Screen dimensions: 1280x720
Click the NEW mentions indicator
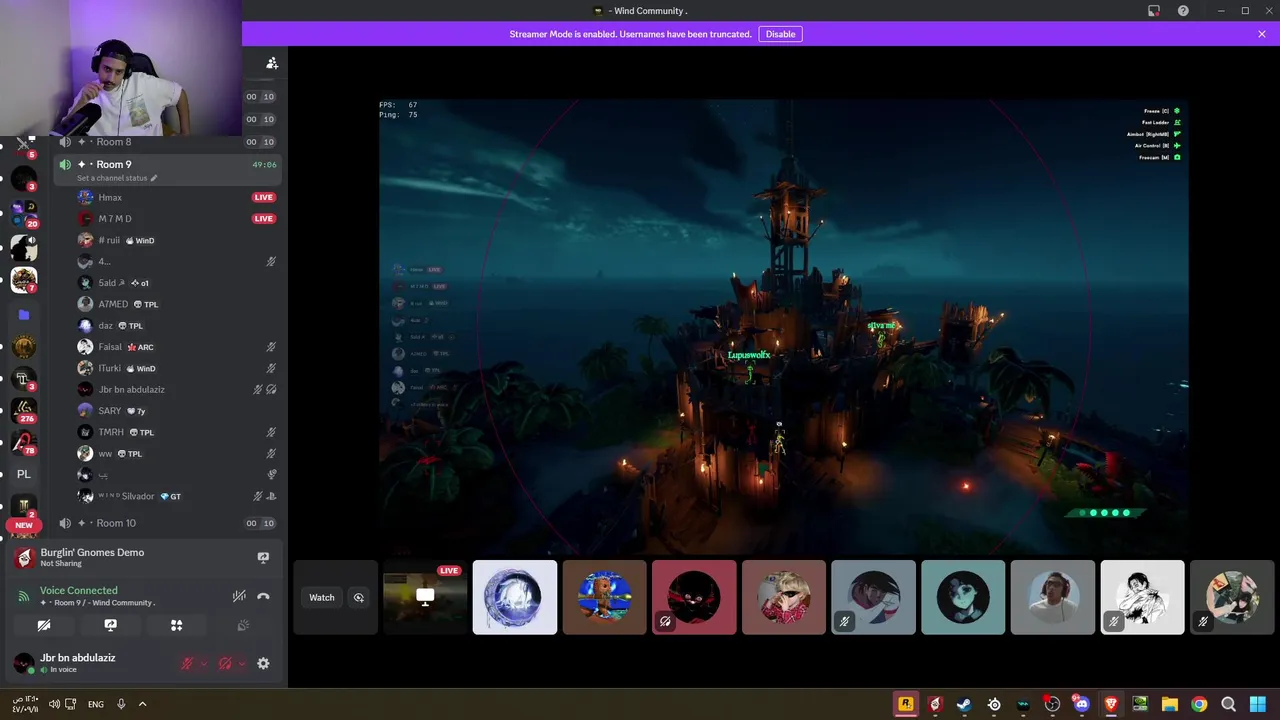coord(24,525)
